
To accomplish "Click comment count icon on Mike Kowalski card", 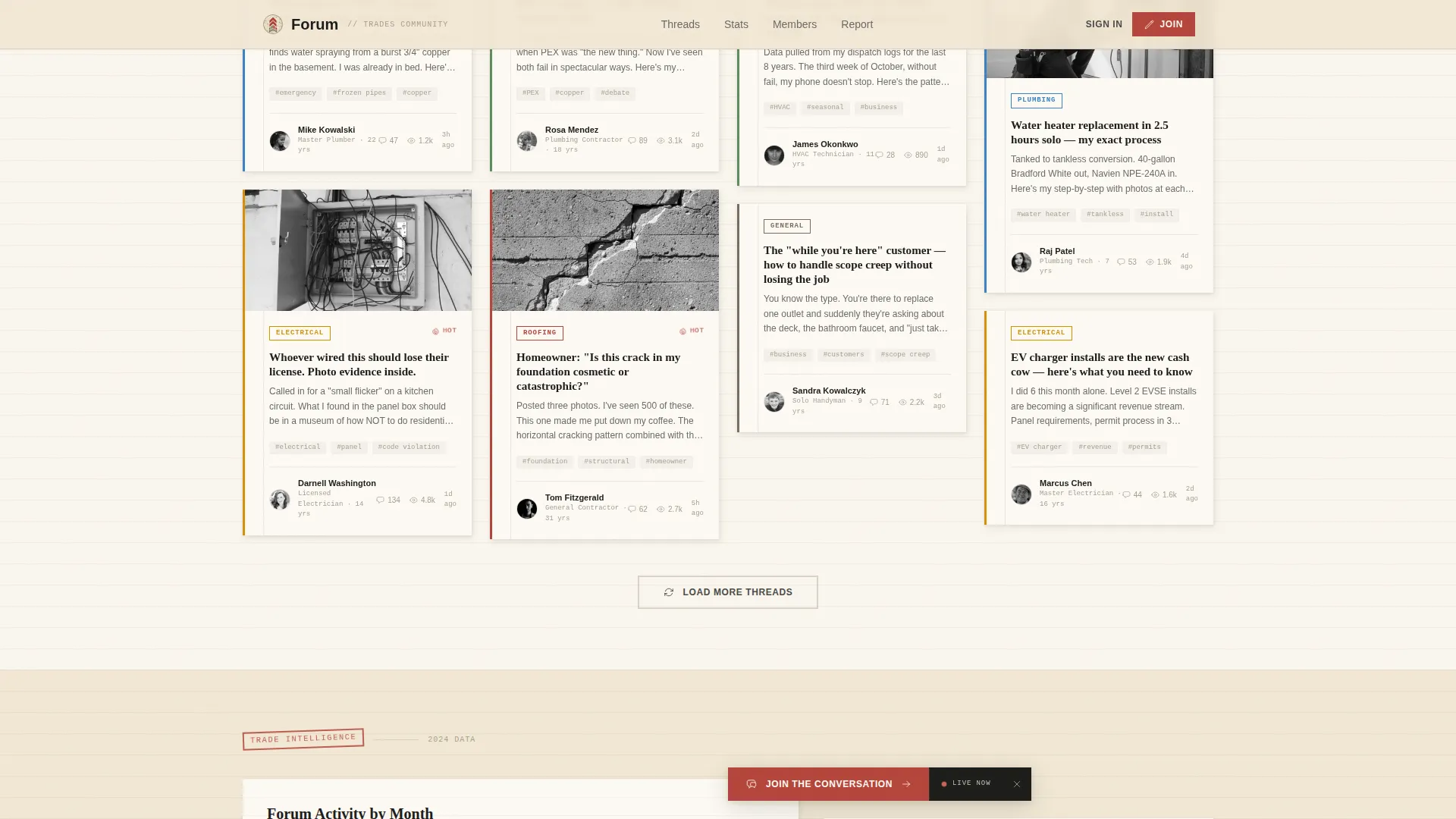I will (383, 140).
